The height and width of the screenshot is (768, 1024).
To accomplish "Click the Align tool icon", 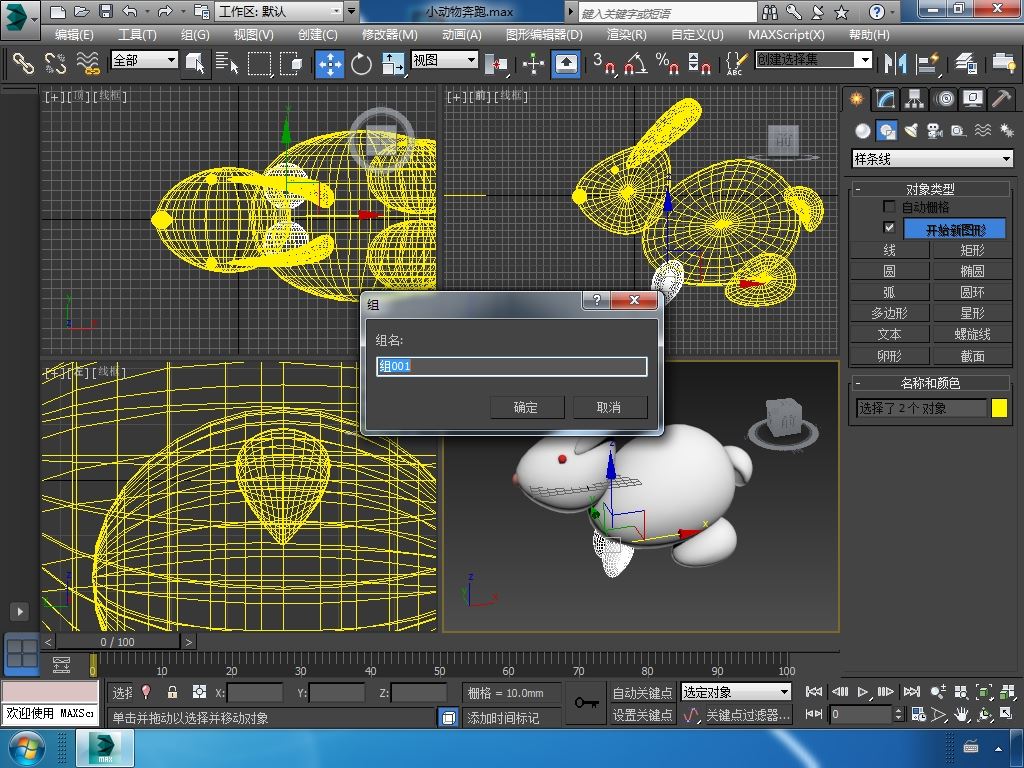I will [x=927, y=63].
